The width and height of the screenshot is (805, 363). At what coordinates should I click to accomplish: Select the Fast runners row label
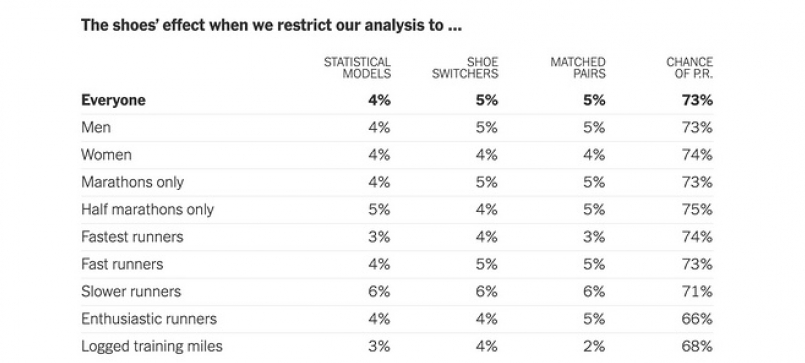(122, 264)
